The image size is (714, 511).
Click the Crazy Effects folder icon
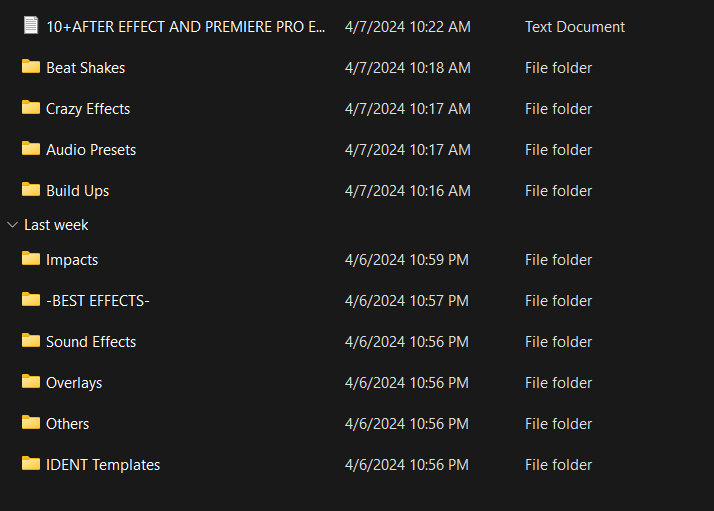pos(31,108)
